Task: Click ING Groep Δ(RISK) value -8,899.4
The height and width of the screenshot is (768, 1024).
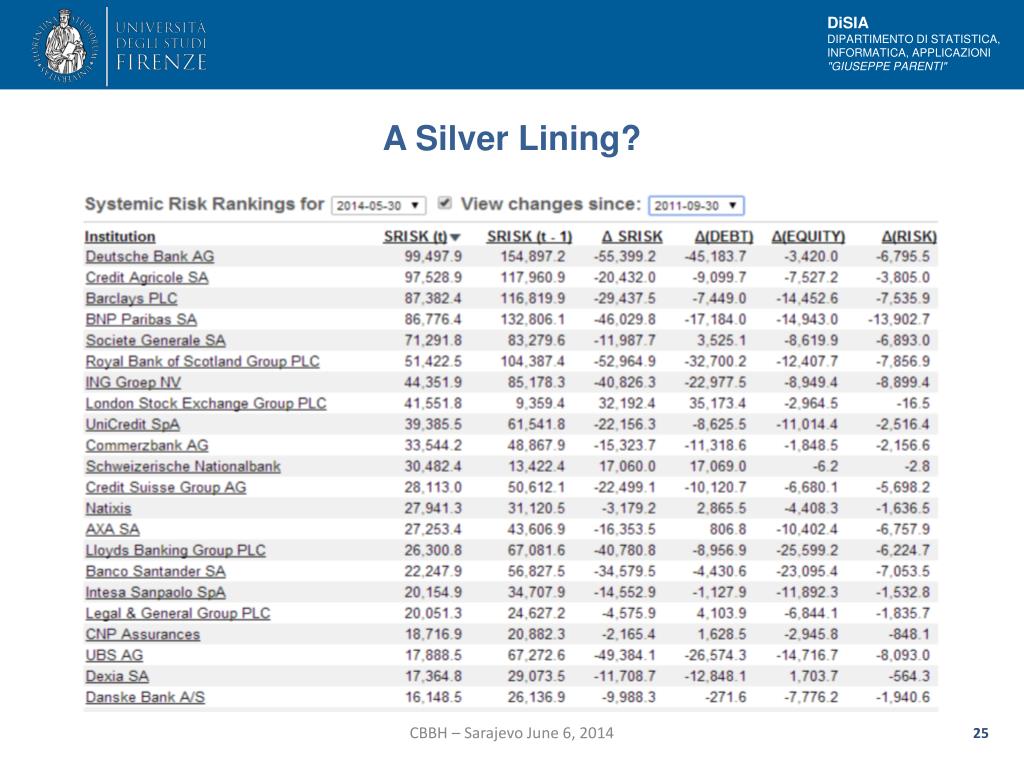Action: [x=903, y=382]
